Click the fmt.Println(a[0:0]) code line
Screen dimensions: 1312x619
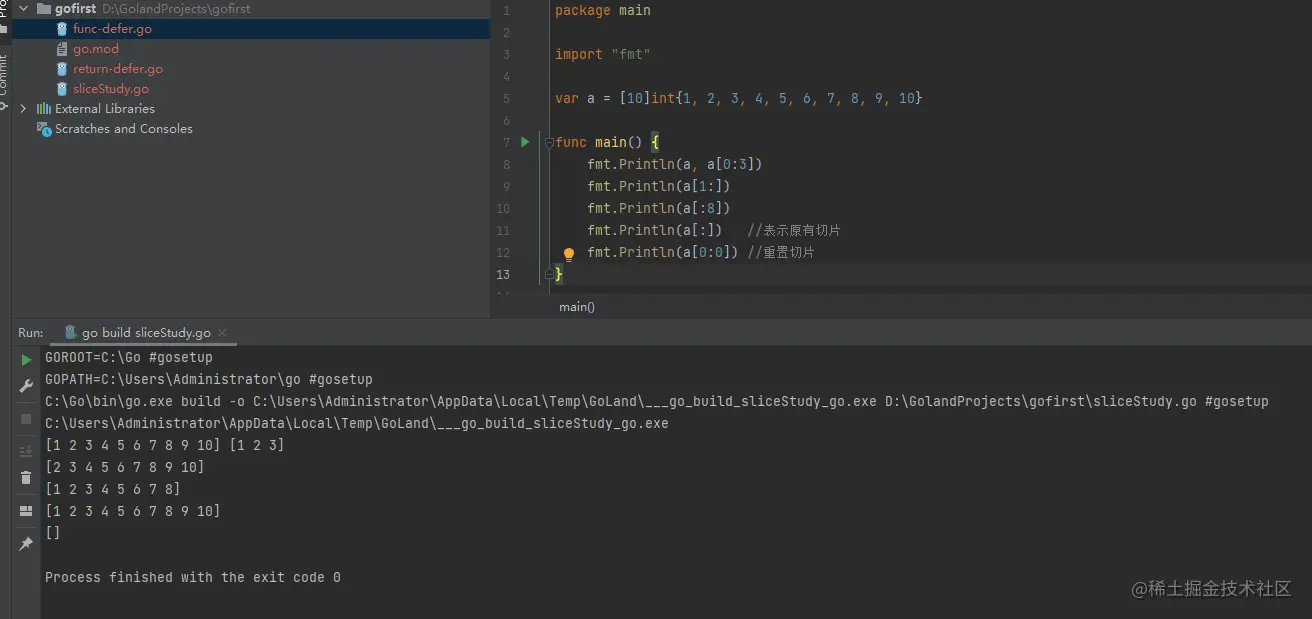click(x=663, y=252)
